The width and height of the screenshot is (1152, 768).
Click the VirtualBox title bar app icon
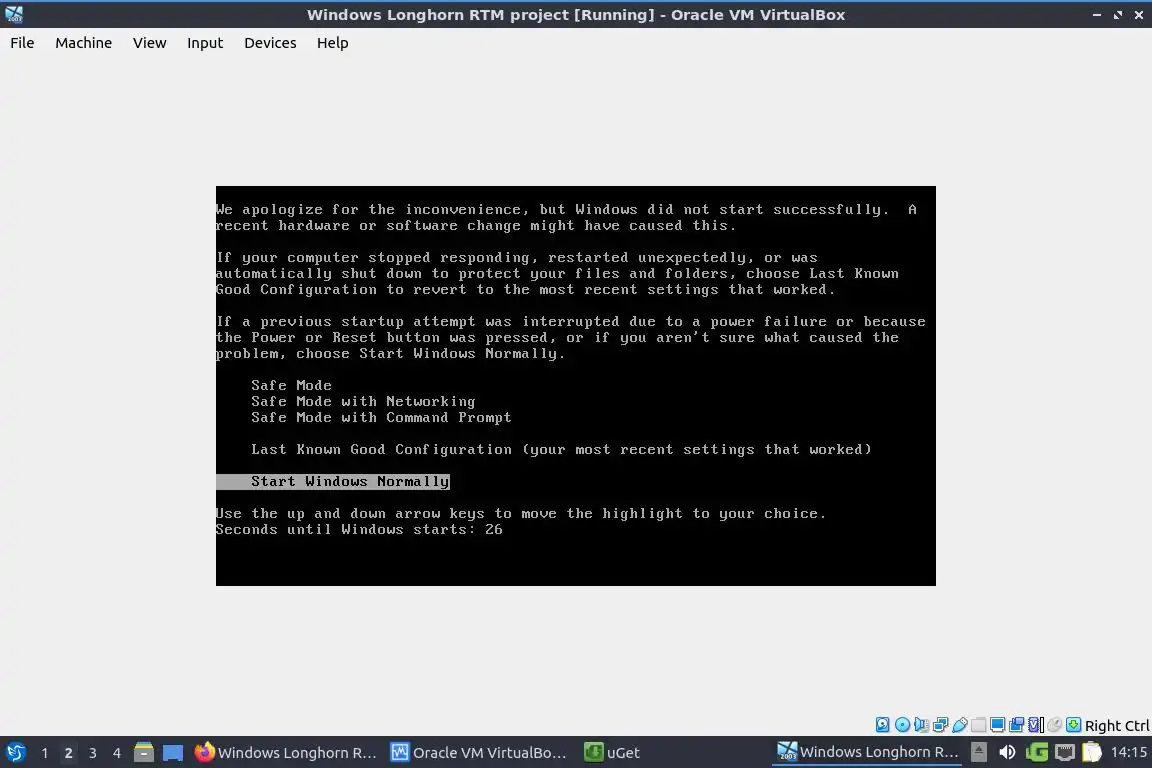click(14, 15)
